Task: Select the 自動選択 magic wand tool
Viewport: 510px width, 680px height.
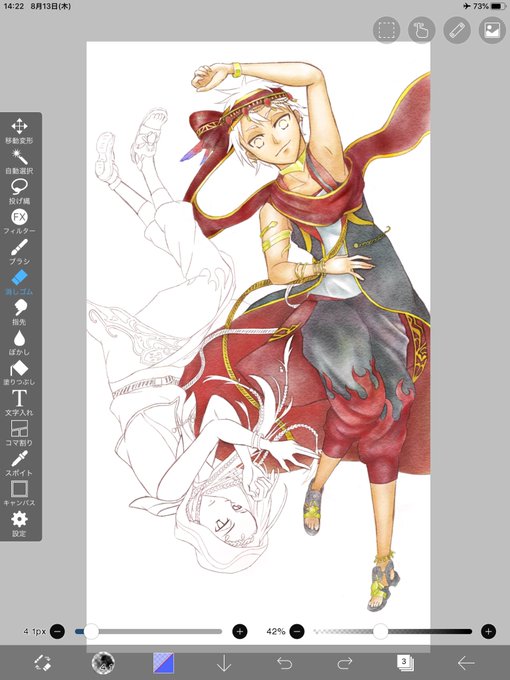Action: [19, 161]
